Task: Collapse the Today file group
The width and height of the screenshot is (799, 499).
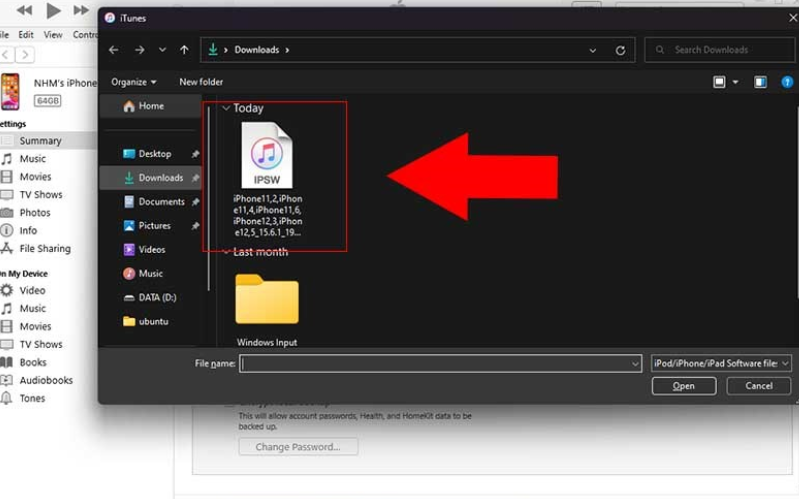Action: coord(227,108)
